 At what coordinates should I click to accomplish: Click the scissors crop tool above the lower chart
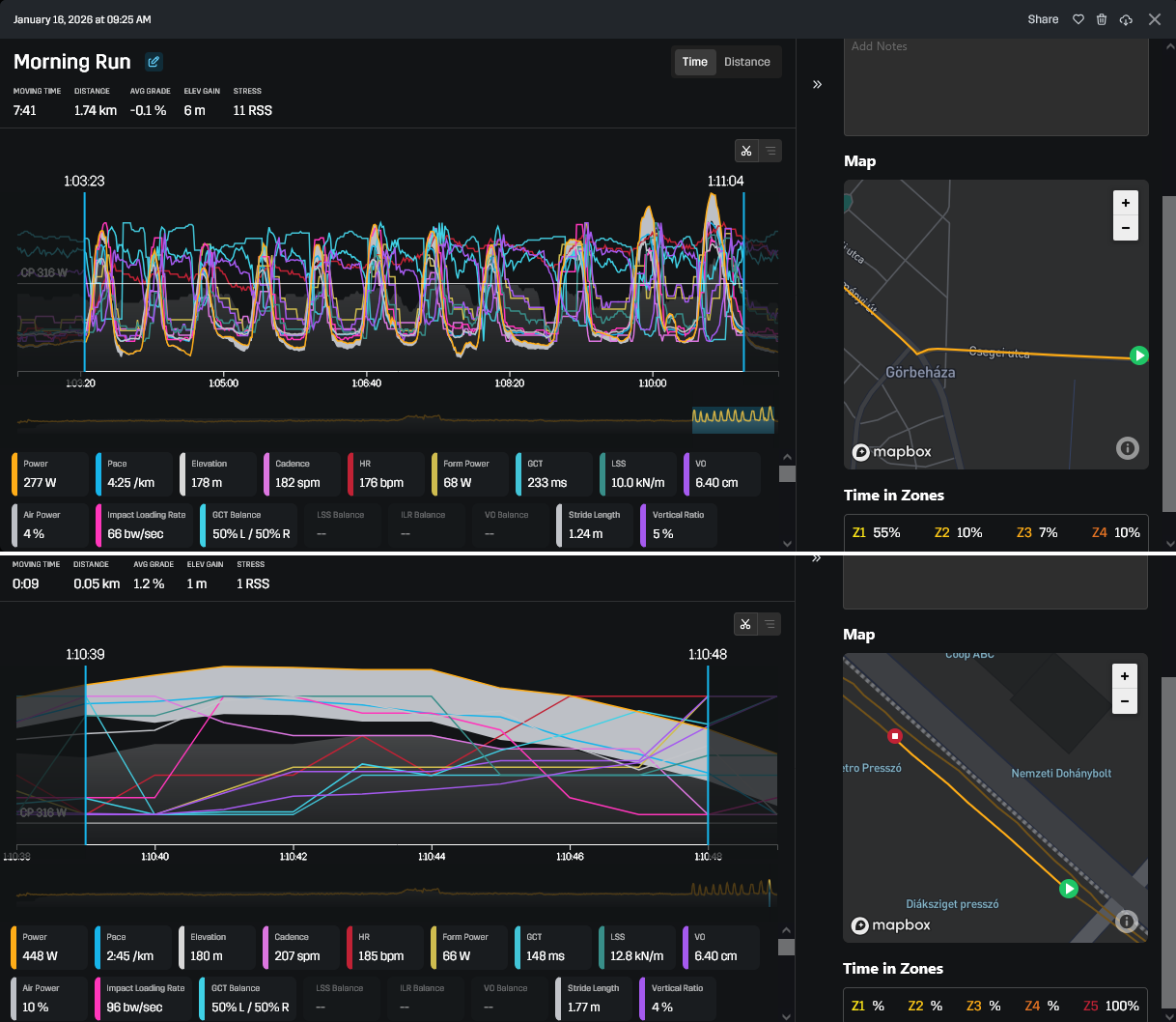(x=745, y=624)
